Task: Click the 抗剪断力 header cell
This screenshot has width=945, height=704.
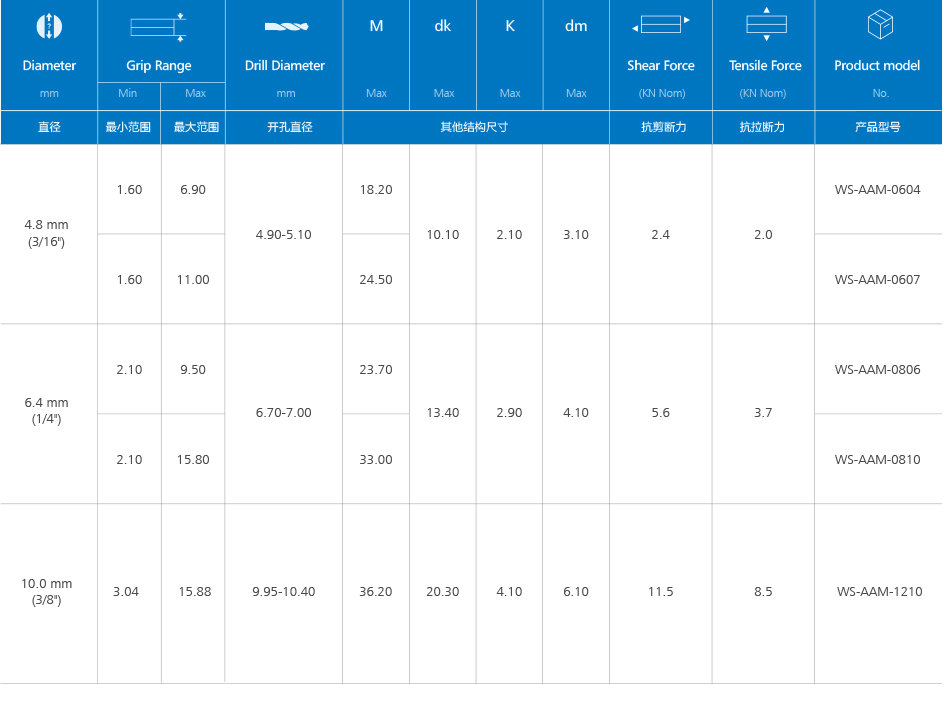Action: click(x=660, y=128)
